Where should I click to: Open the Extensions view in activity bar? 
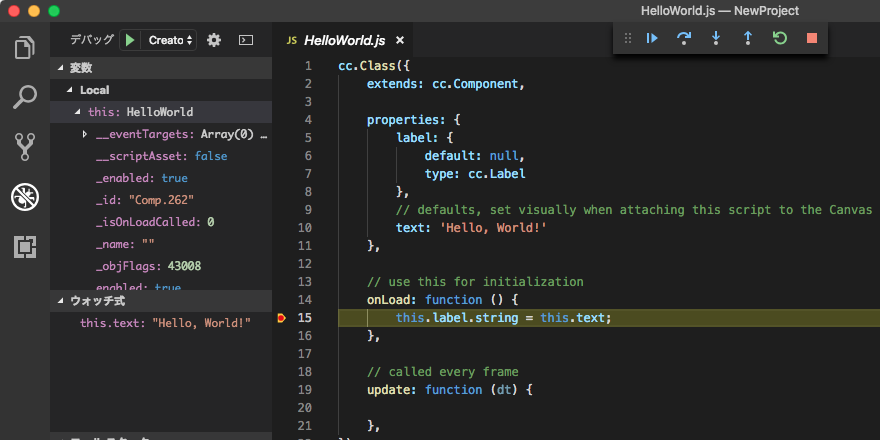click(x=25, y=247)
